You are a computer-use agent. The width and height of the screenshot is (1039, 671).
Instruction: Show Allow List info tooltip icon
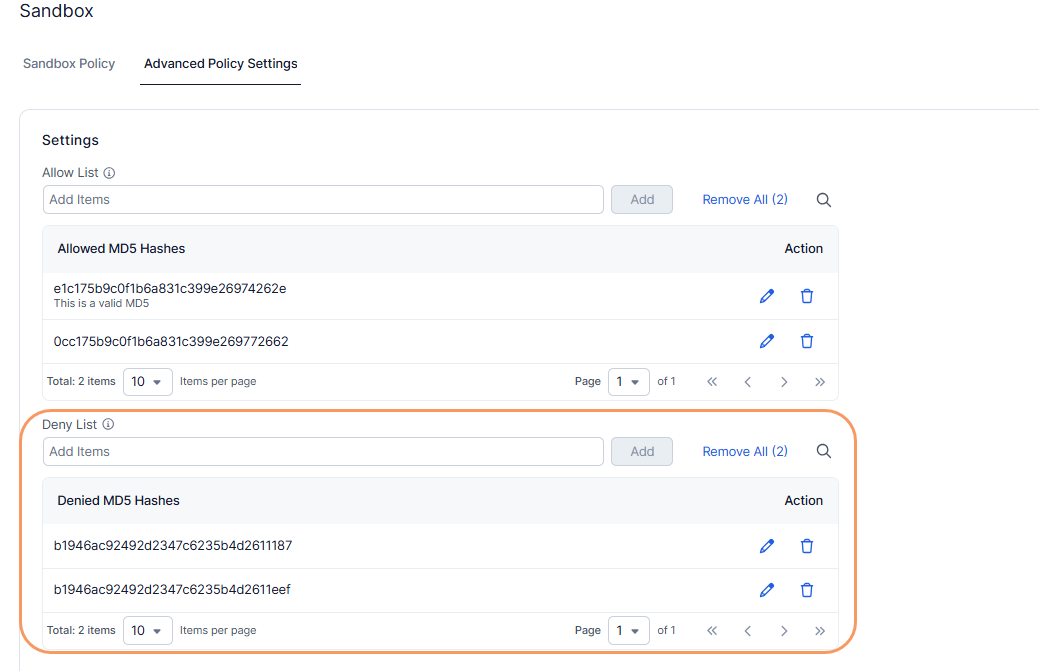click(109, 173)
